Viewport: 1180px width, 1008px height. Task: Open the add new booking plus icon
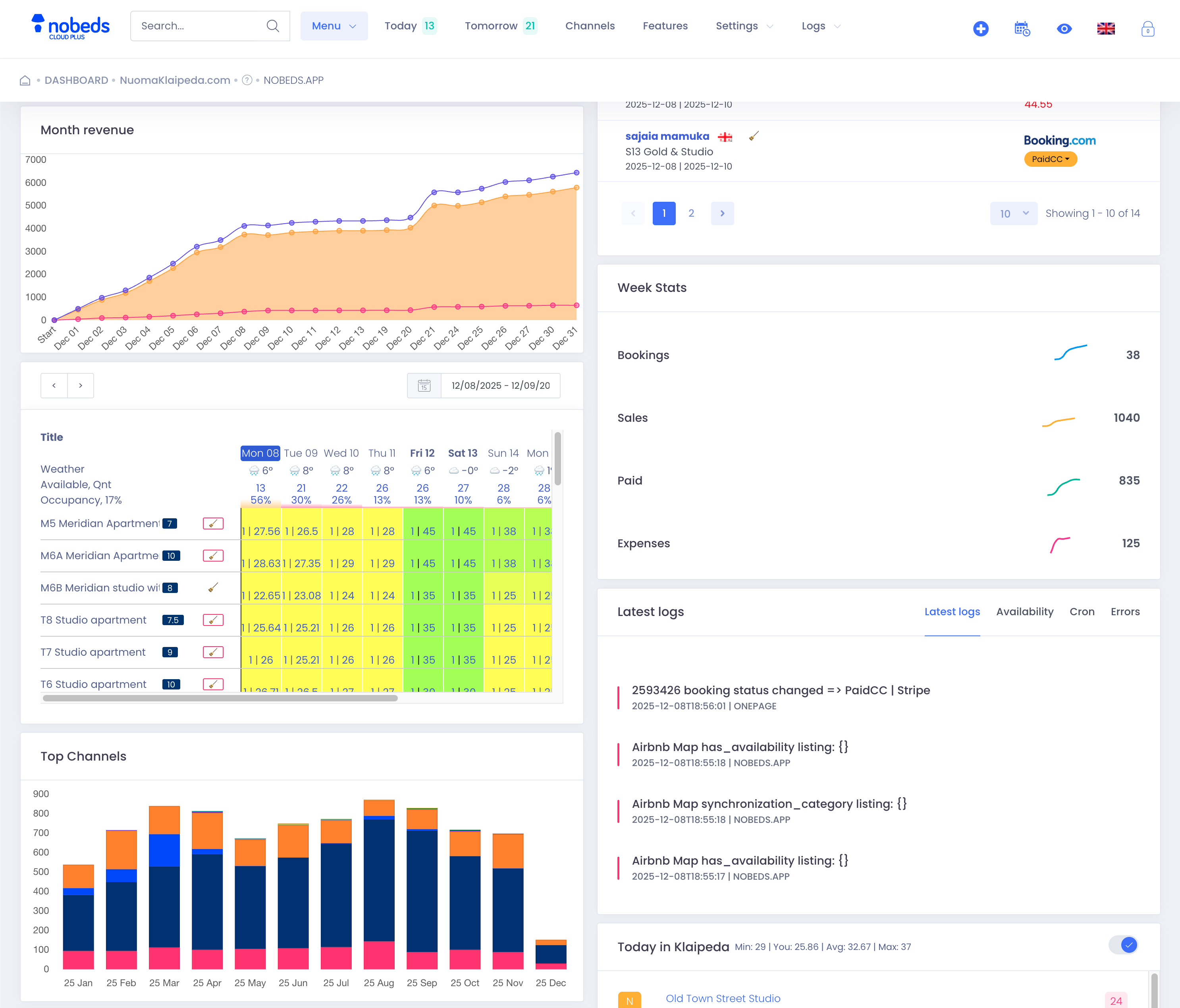coord(981,29)
